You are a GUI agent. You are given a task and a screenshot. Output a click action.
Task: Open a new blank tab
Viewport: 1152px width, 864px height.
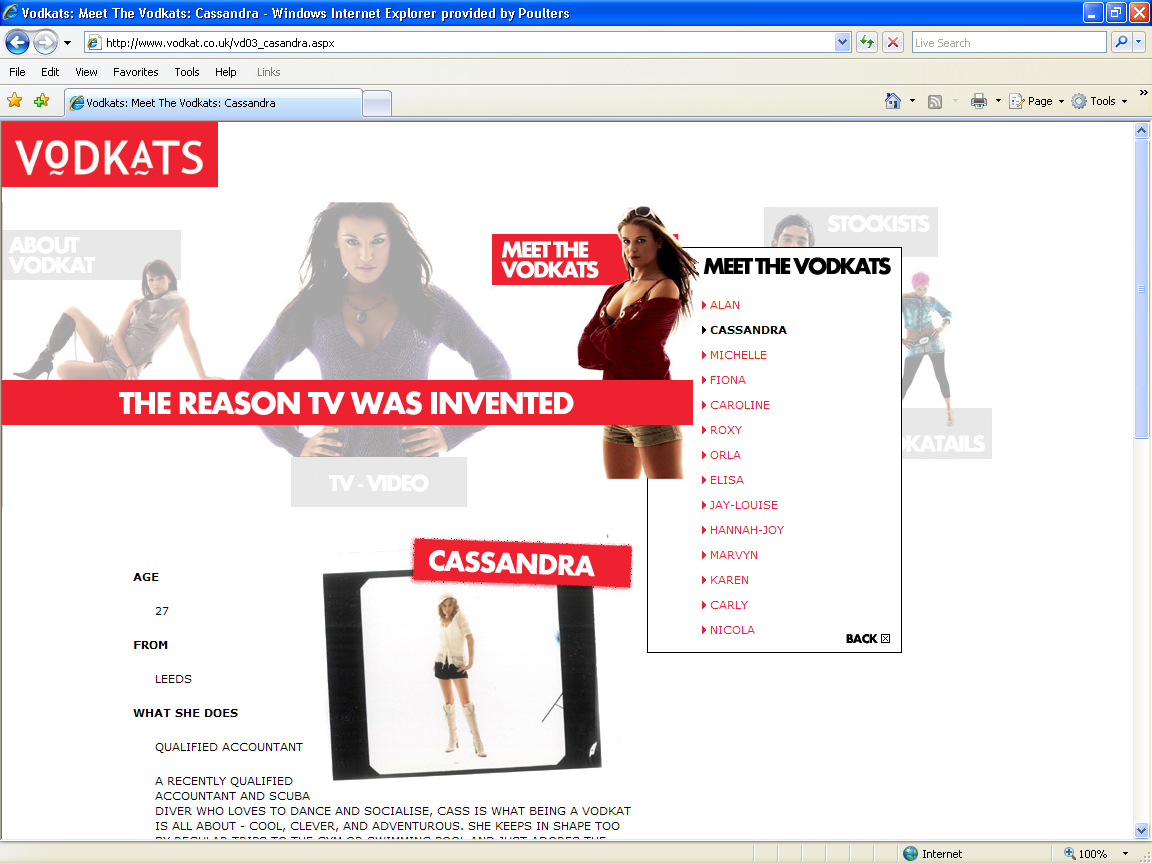[377, 104]
